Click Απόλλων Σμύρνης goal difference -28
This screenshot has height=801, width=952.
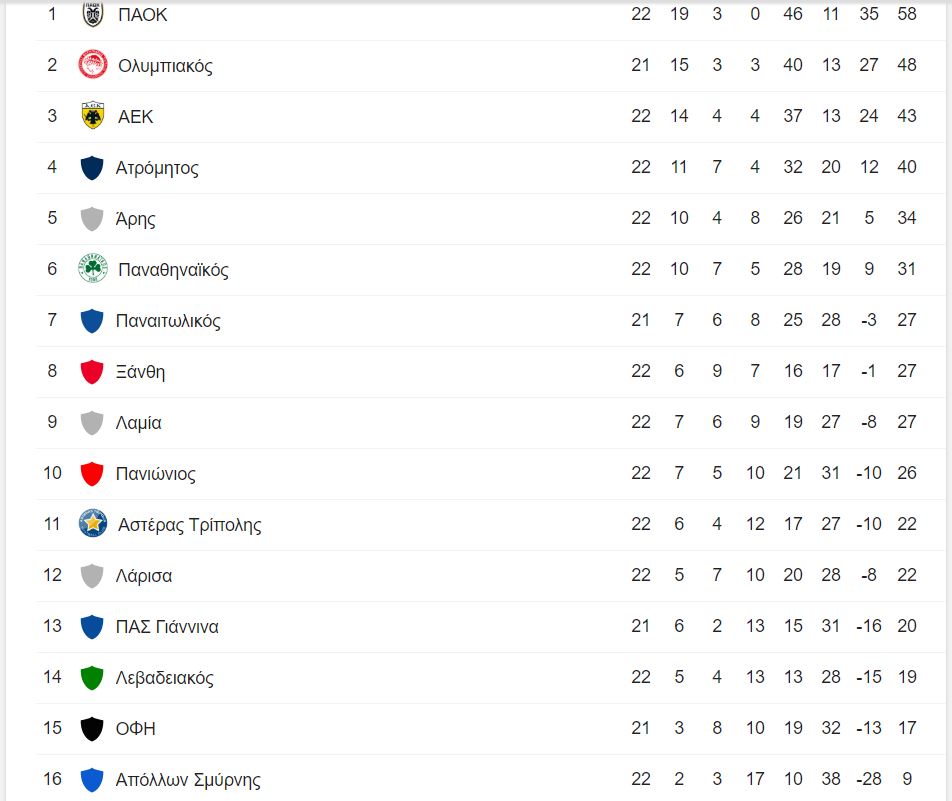869,780
